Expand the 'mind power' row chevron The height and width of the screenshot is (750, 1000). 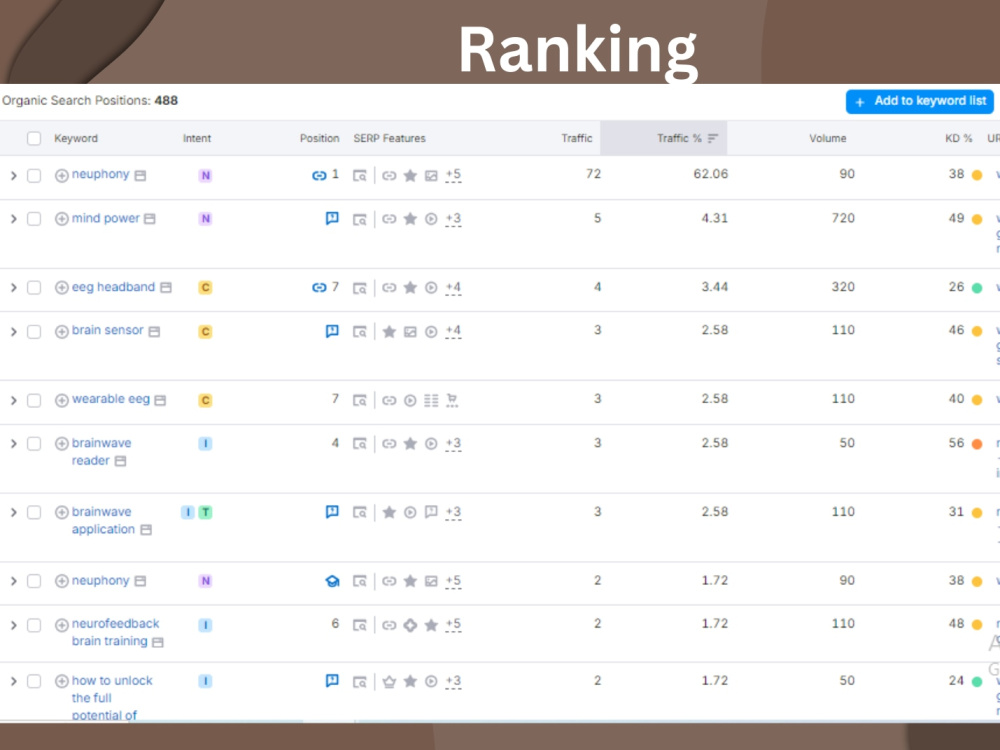tap(13, 219)
